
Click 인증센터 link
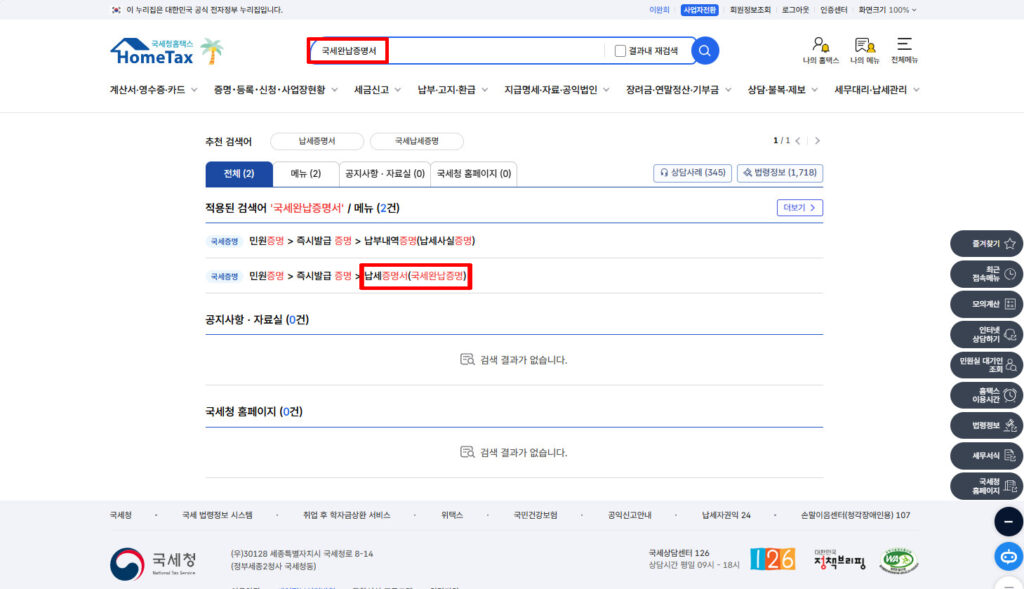833,10
